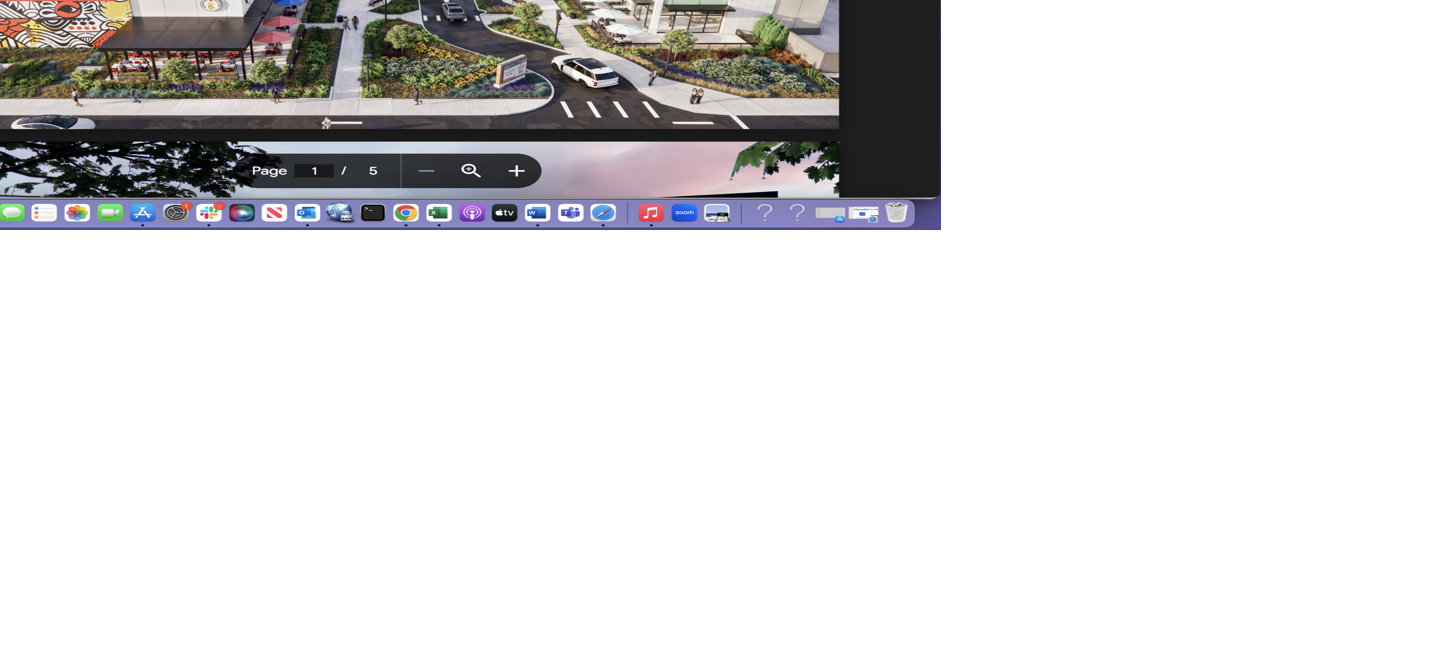This screenshot has width=1453, height=657.
Task: Open Apple Podcasts from the Dock
Action: 470,212
